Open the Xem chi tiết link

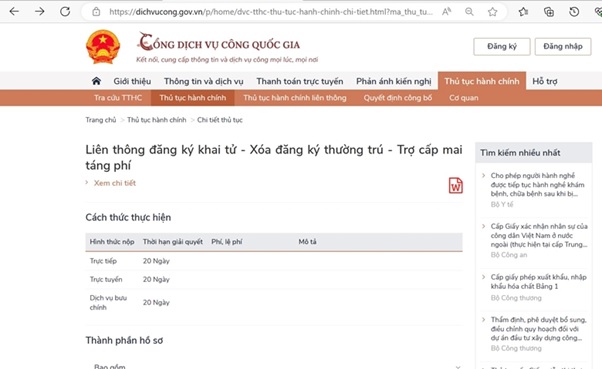pyautogui.click(x=115, y=183)
